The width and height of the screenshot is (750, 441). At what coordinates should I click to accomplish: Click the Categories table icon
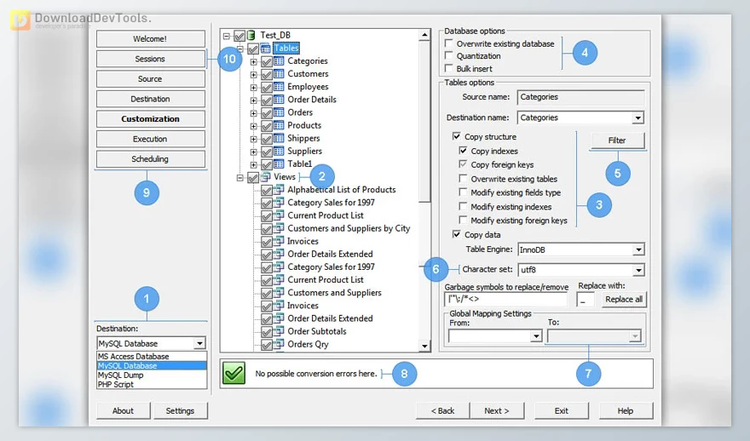point(279,61)
